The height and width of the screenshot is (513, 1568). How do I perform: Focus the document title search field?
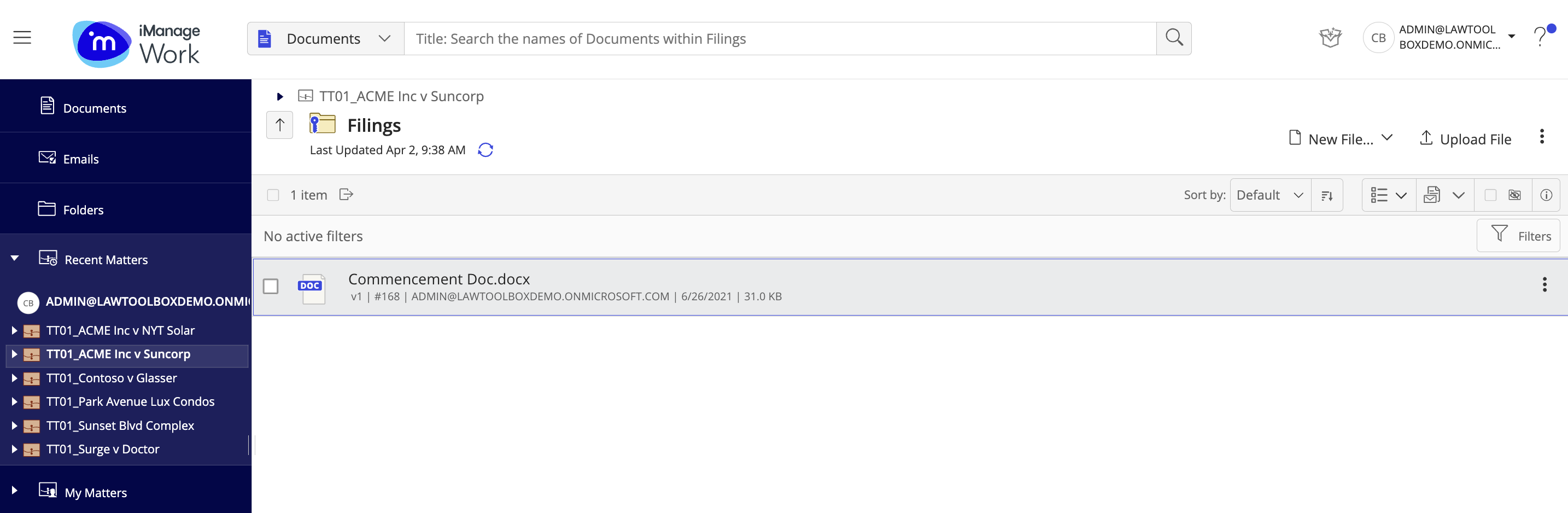pos(780,39)
